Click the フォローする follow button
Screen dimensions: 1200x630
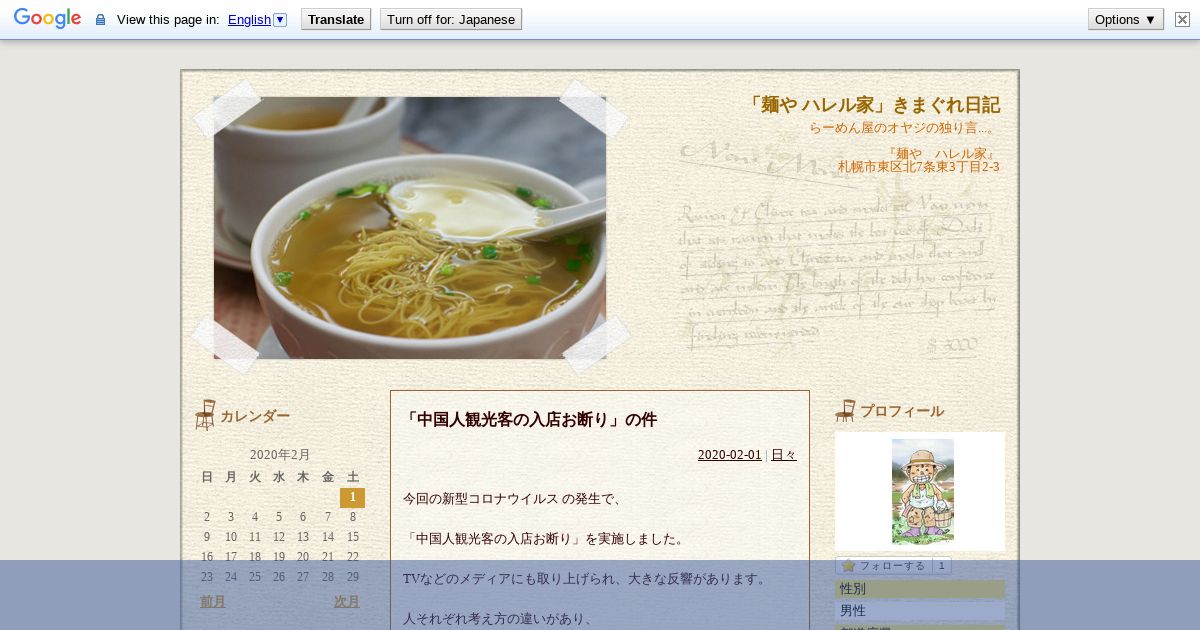coord(893,566)
